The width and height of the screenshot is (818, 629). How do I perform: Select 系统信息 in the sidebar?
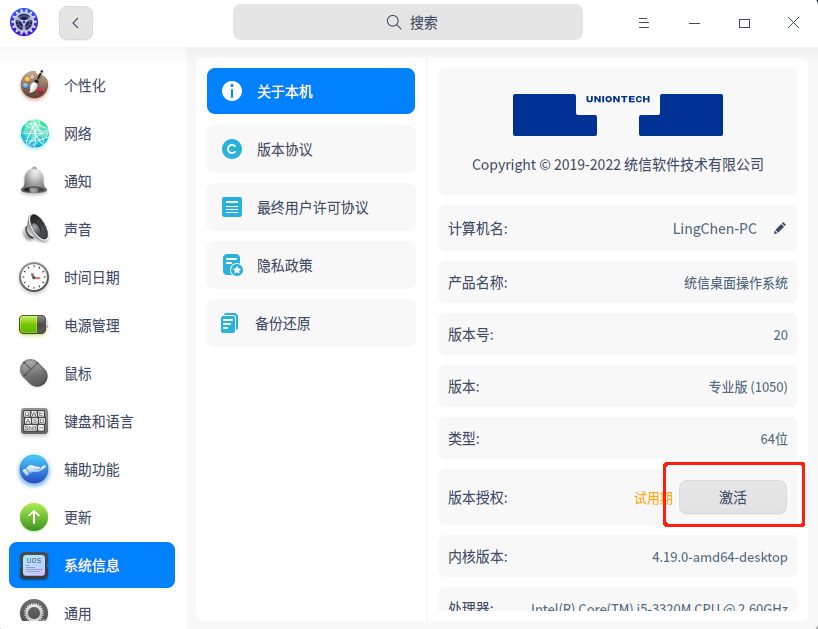point(92,565)
